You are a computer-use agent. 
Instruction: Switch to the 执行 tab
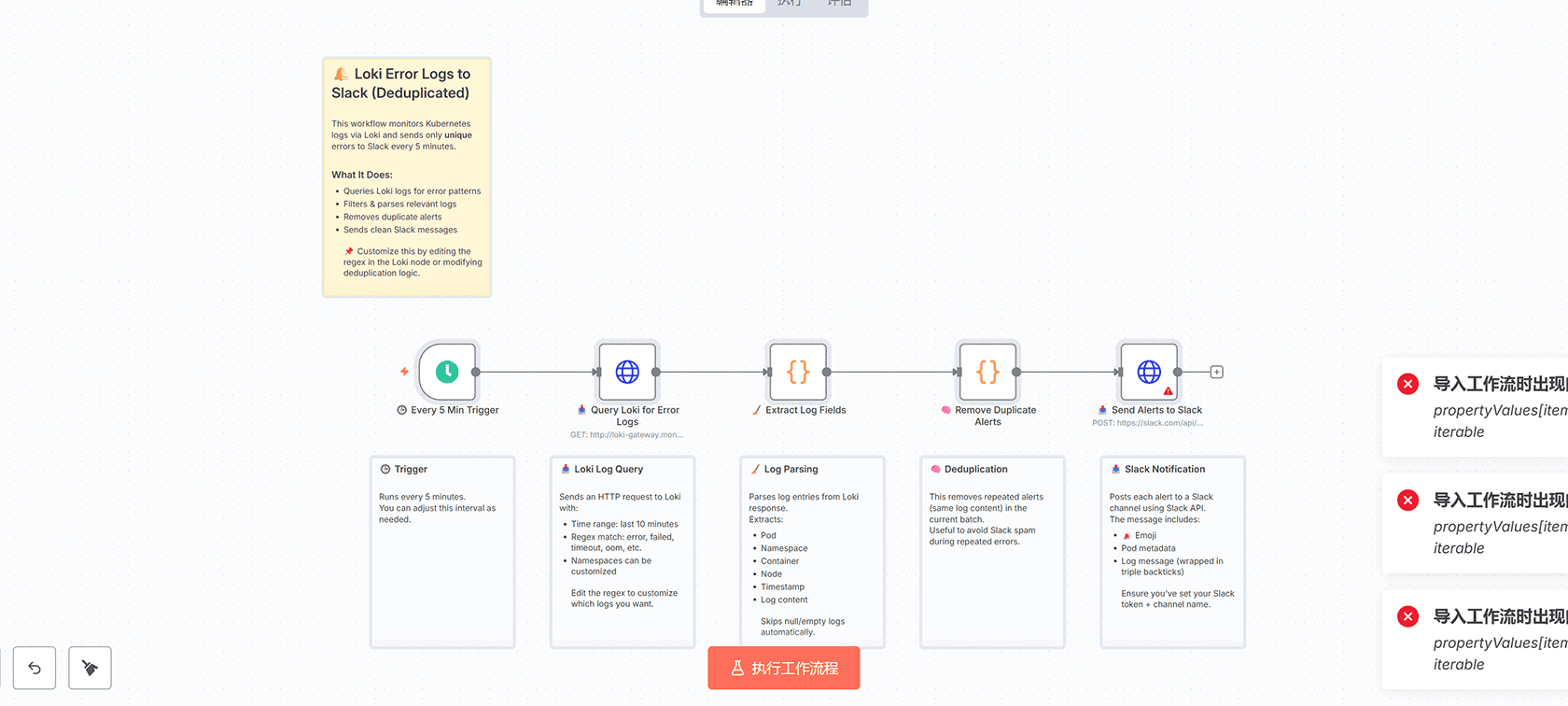tap(789, 4)
